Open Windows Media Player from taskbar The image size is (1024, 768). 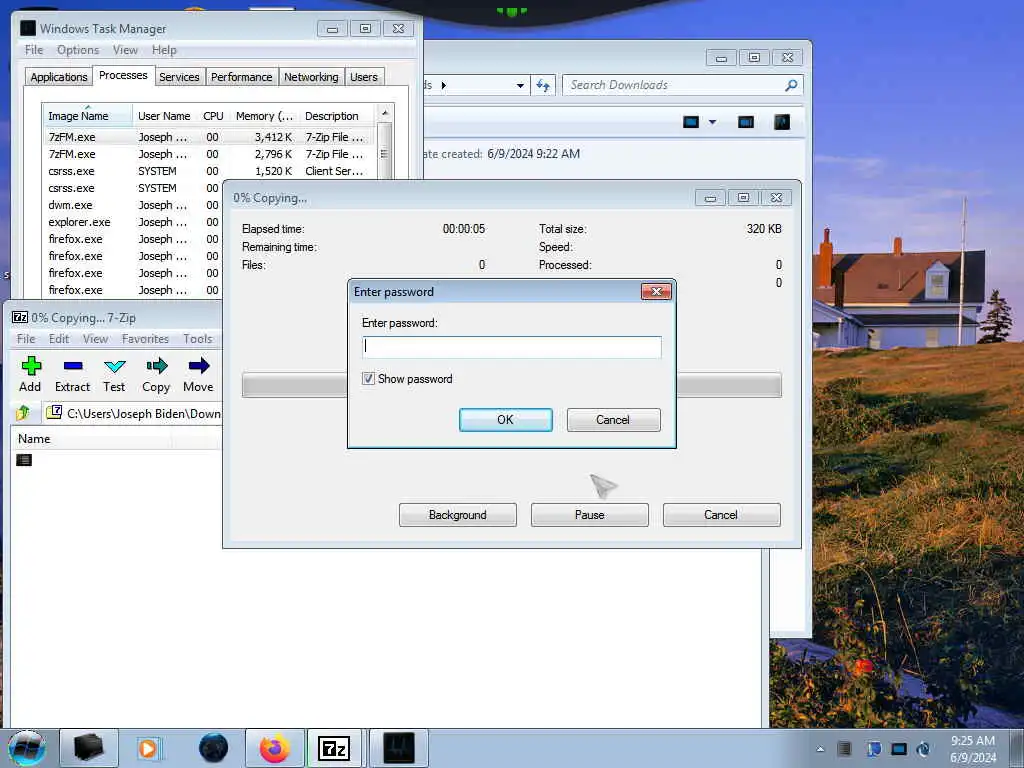pyautogui.click(x=148, y=748)
